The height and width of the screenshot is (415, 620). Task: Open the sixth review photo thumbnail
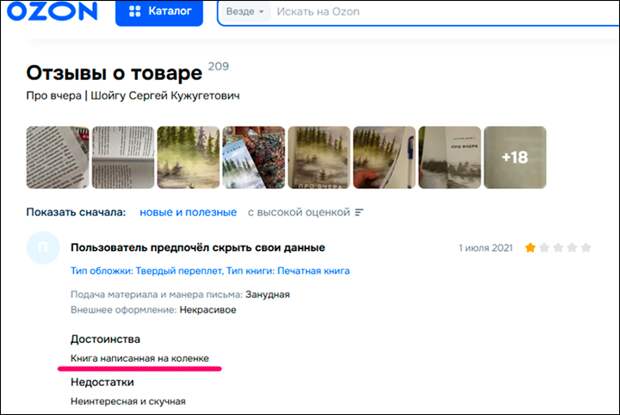click(384, 158)
